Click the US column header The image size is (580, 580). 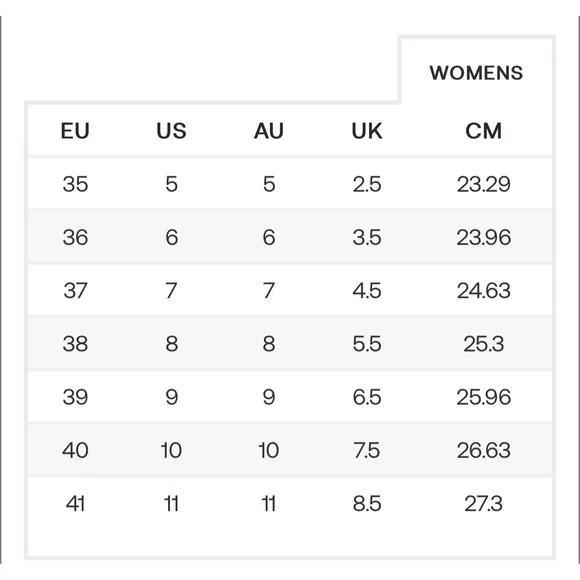pyautogui.click(x=171, y=131)
